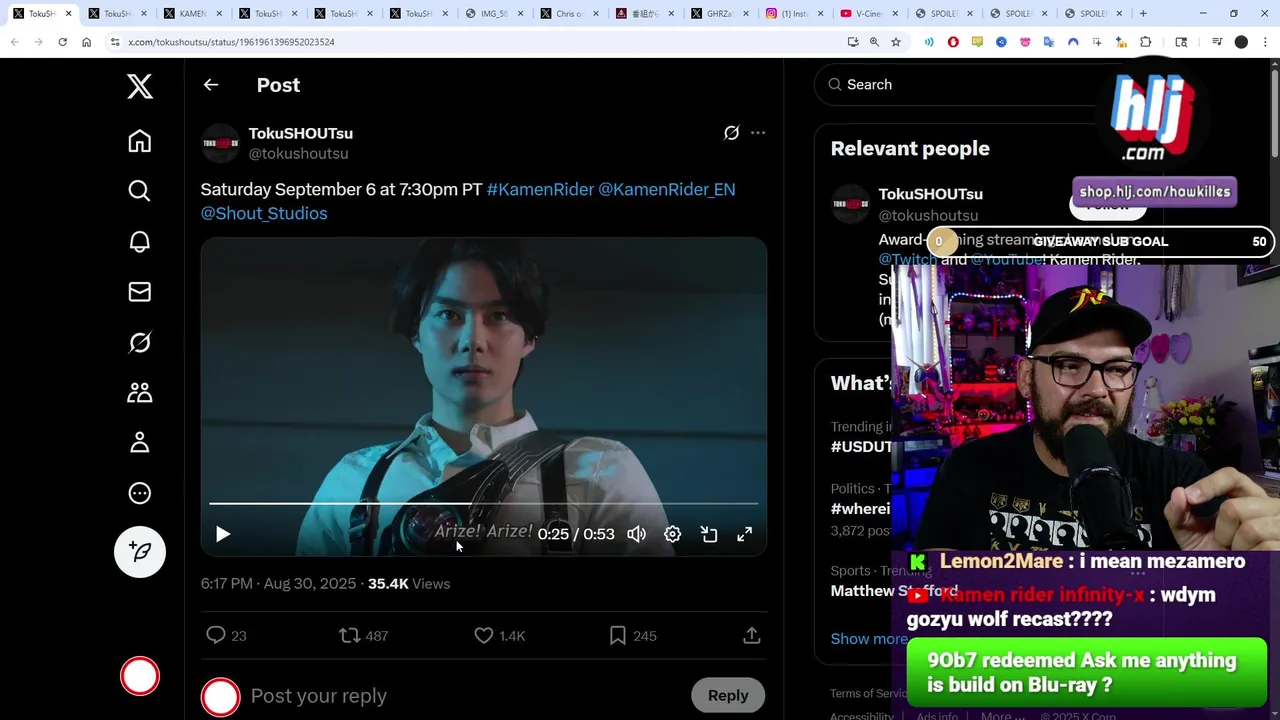Click the Grok icon on the post
The image size is (1280, 720).
click(x=732, y=133)
